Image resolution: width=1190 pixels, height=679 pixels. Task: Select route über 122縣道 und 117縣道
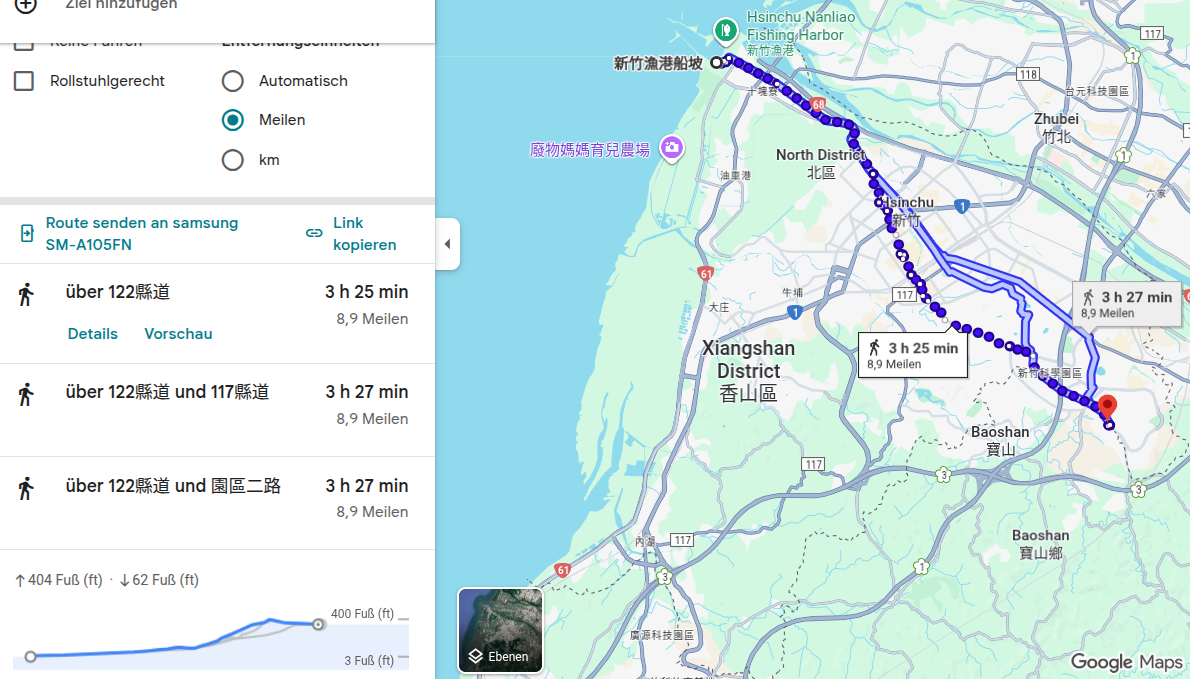217,410
